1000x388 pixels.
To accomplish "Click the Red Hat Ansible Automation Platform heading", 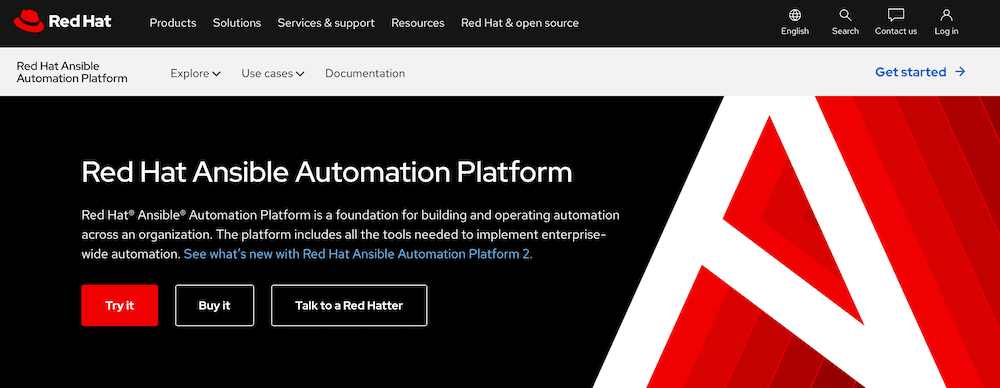I will [327, 172].
